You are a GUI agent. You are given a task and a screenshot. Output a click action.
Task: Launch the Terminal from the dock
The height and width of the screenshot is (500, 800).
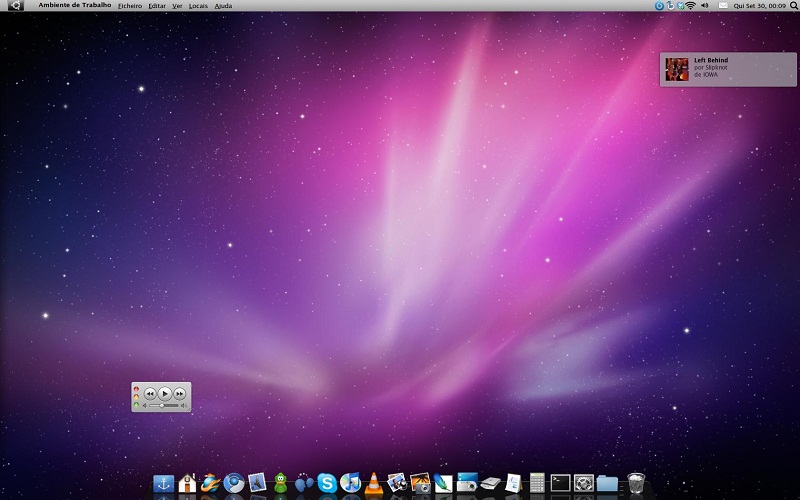[x=561, y=483]
